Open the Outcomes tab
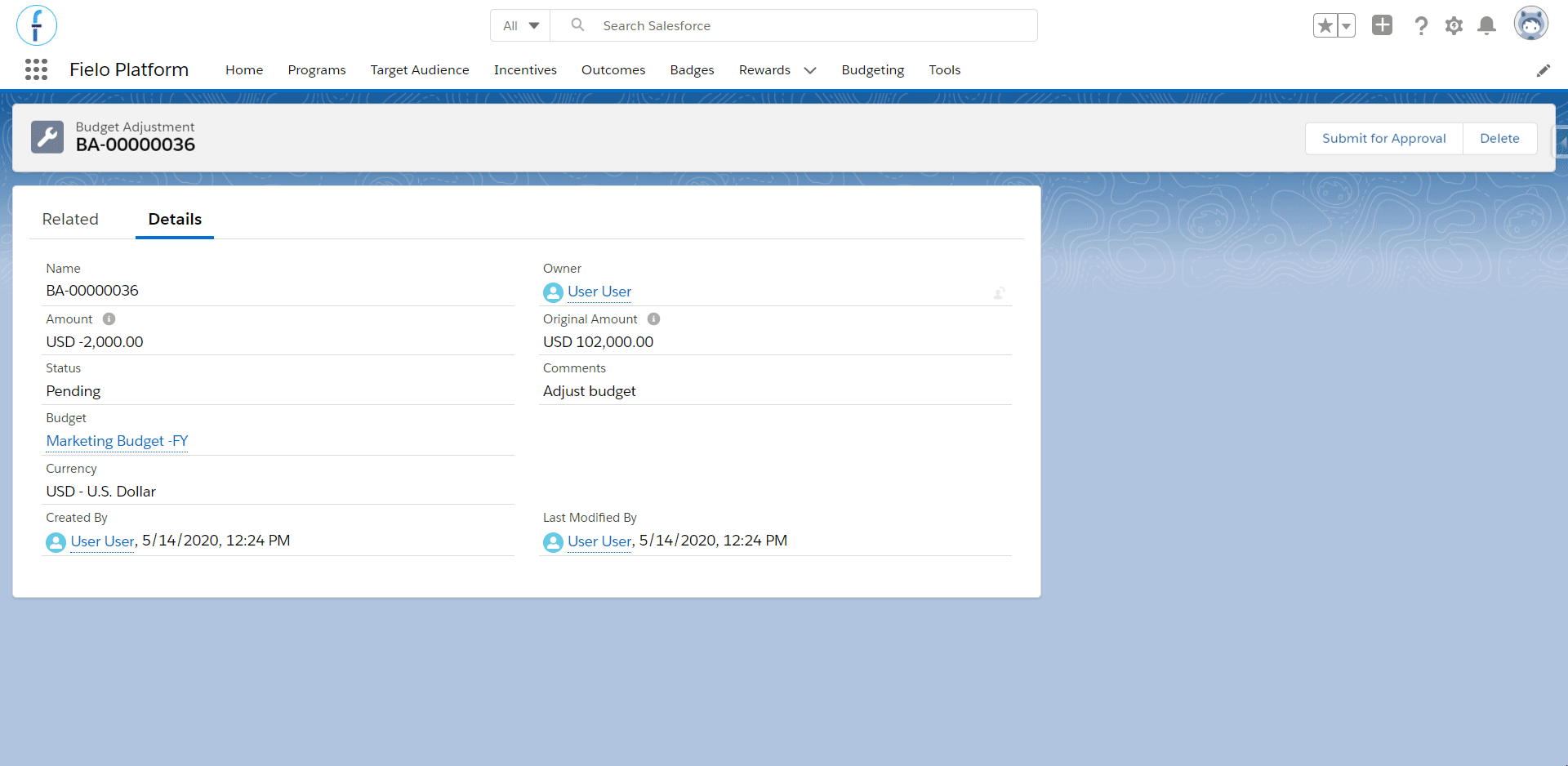This screenshot has width=1568, height=766. tap(613, 70)
